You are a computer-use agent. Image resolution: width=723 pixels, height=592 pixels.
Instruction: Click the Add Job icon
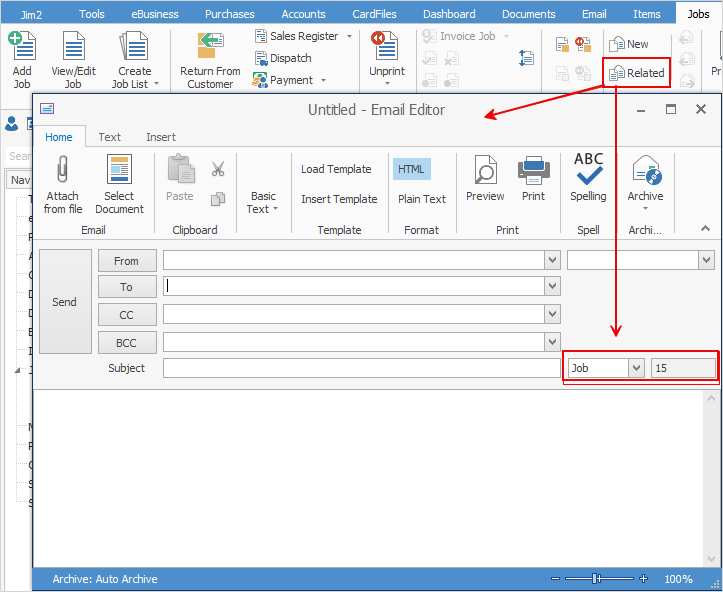point(22,46)
